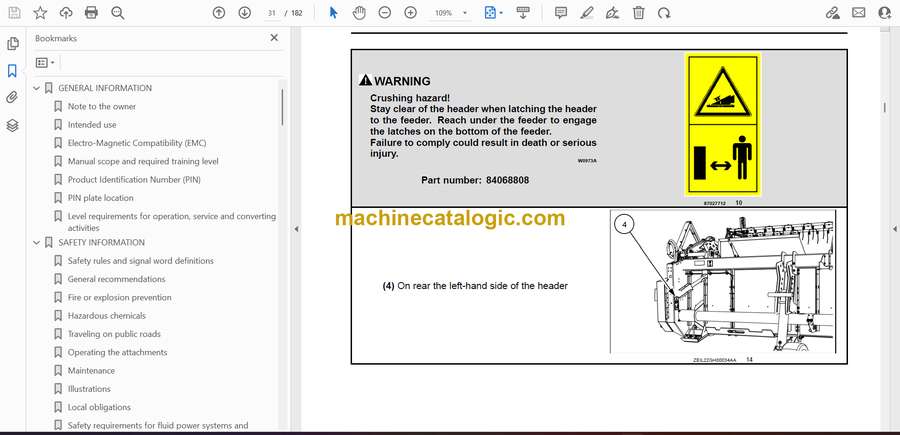Collapse the SAFETY INFORMATION bookmark section
This screenshot has width=900, height=435.
tap(37, 243)
